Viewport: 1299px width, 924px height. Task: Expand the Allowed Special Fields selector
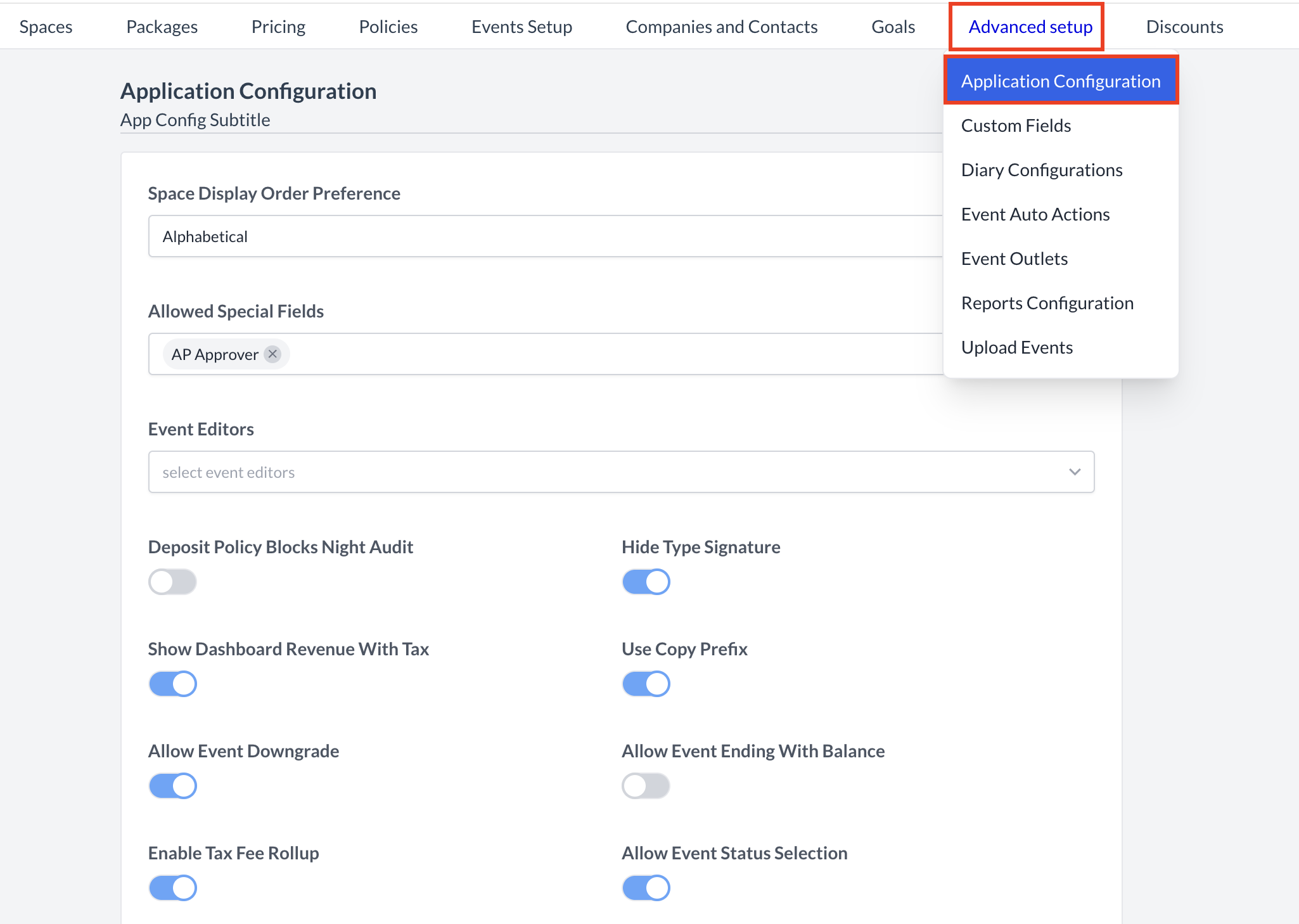click(x=570, y=354)
